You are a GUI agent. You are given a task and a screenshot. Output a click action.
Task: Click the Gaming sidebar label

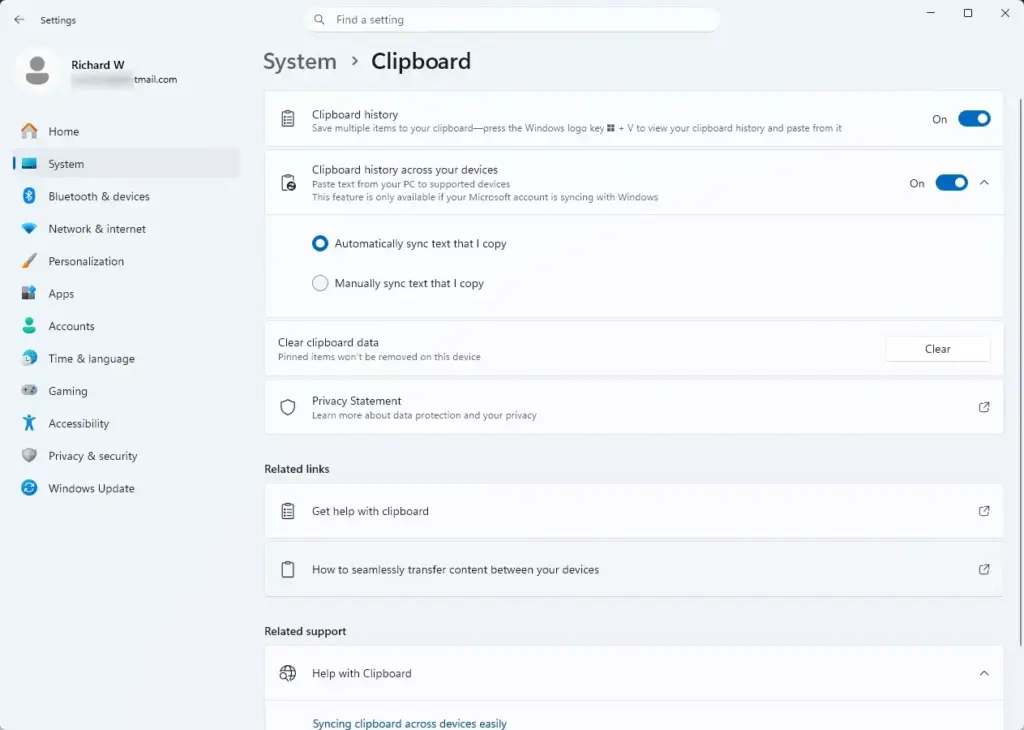coord(68,391)
